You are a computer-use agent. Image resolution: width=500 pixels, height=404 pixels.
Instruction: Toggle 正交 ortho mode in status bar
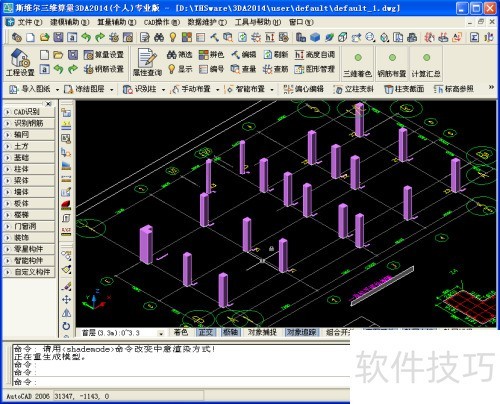pyautogui.click(x=205, y=332)
